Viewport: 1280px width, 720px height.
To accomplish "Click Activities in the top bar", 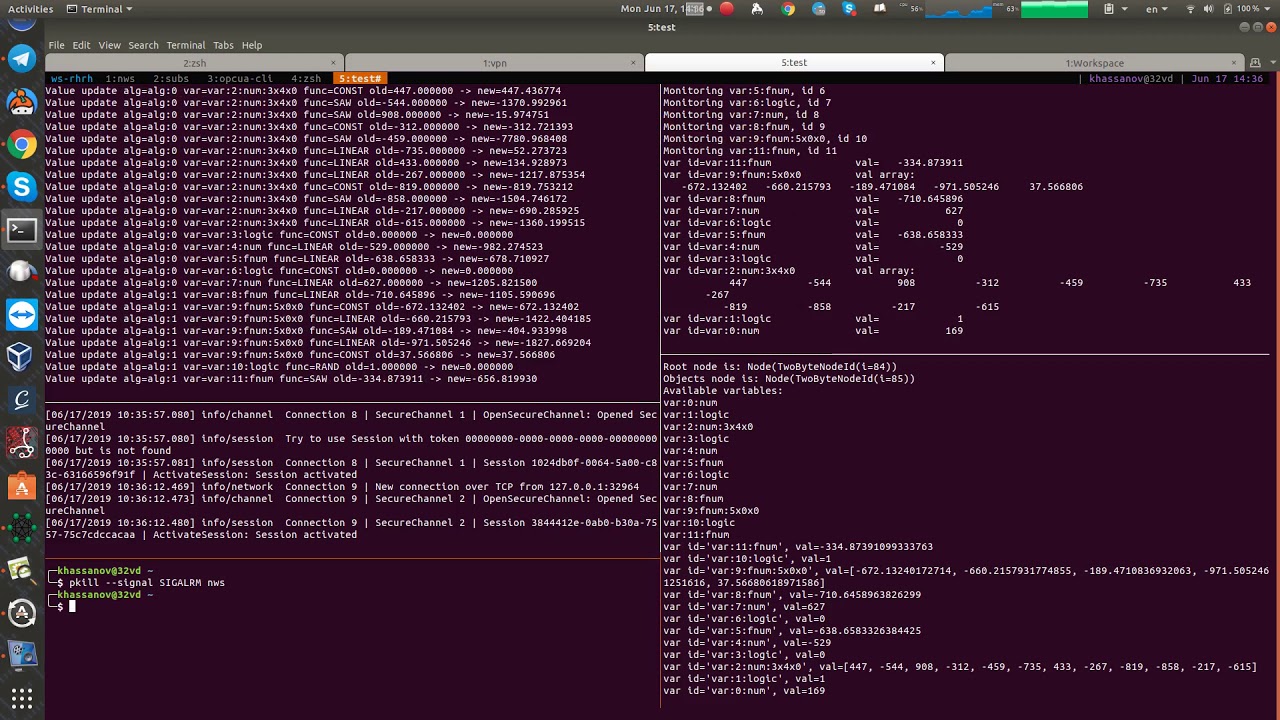I will [x=30, y=9].
